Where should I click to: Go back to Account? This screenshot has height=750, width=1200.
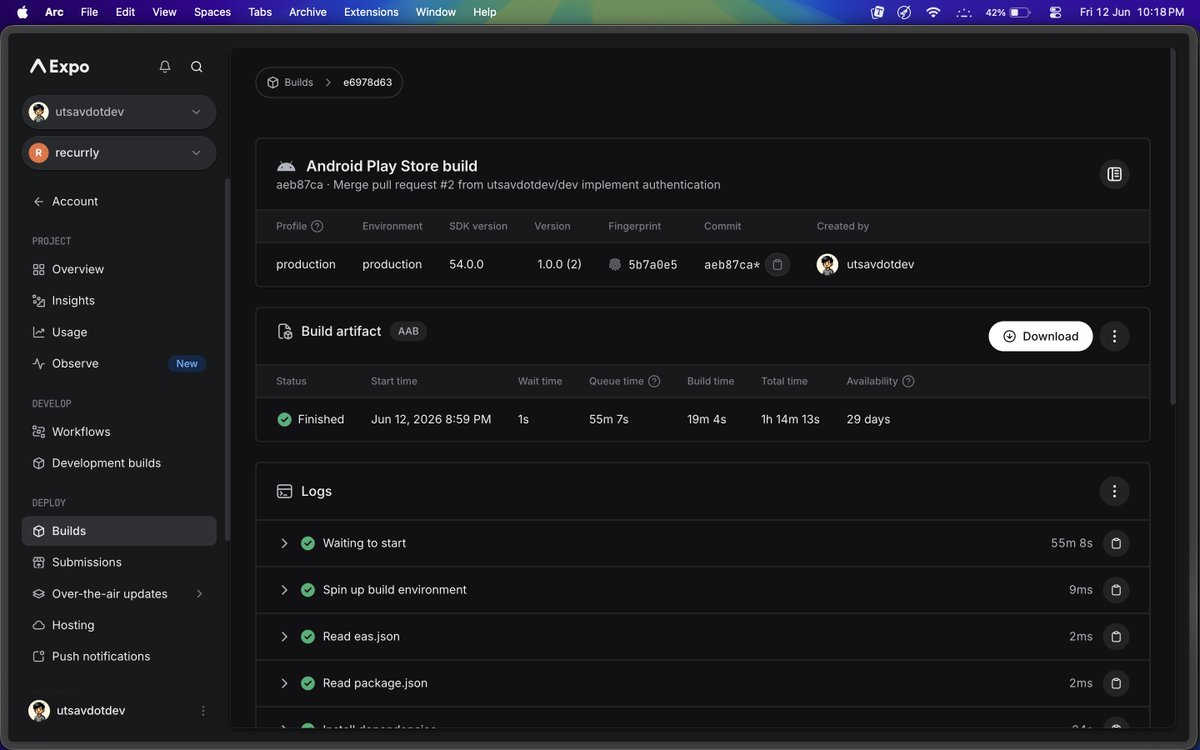66,201
